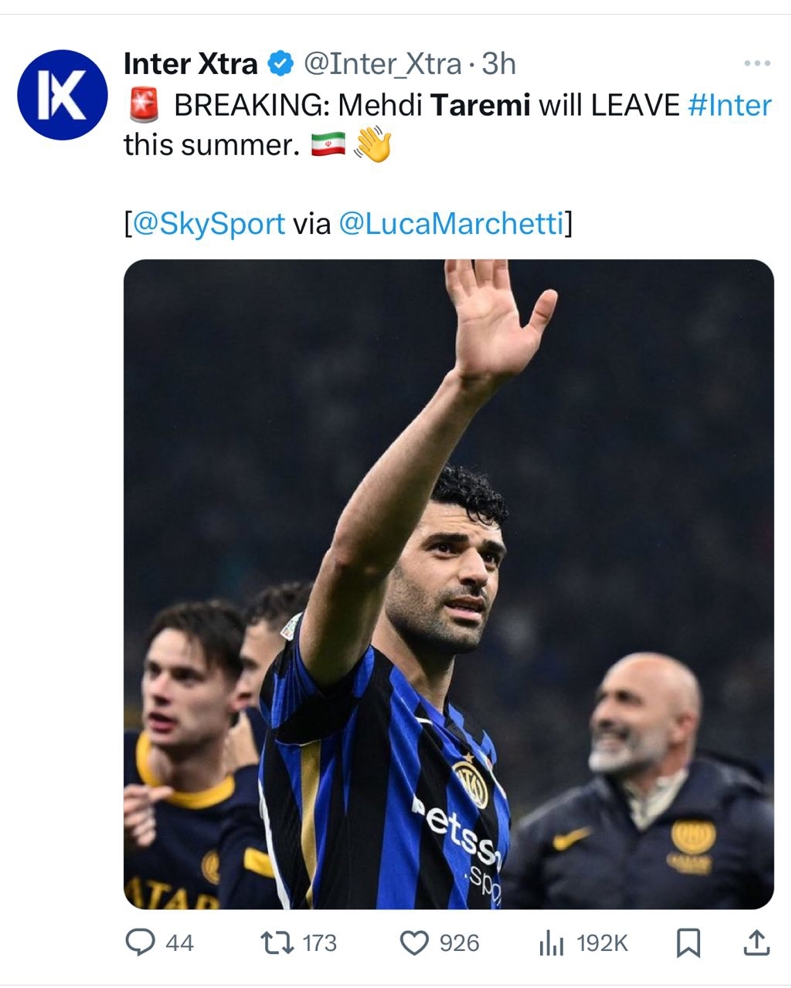Follow the #Inter hashtag link
This screenshot has width=791, height=988.
coord(730,105)
